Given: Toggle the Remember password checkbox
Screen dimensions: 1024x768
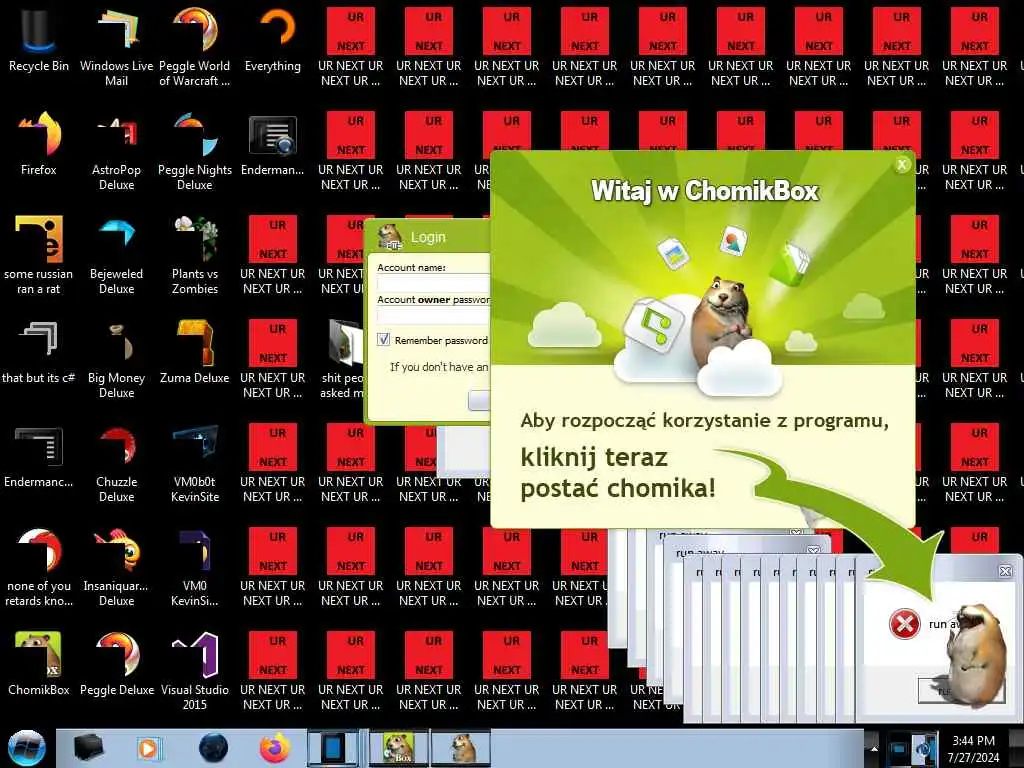Looking at the screenshot, I should (x=383, y=340).
